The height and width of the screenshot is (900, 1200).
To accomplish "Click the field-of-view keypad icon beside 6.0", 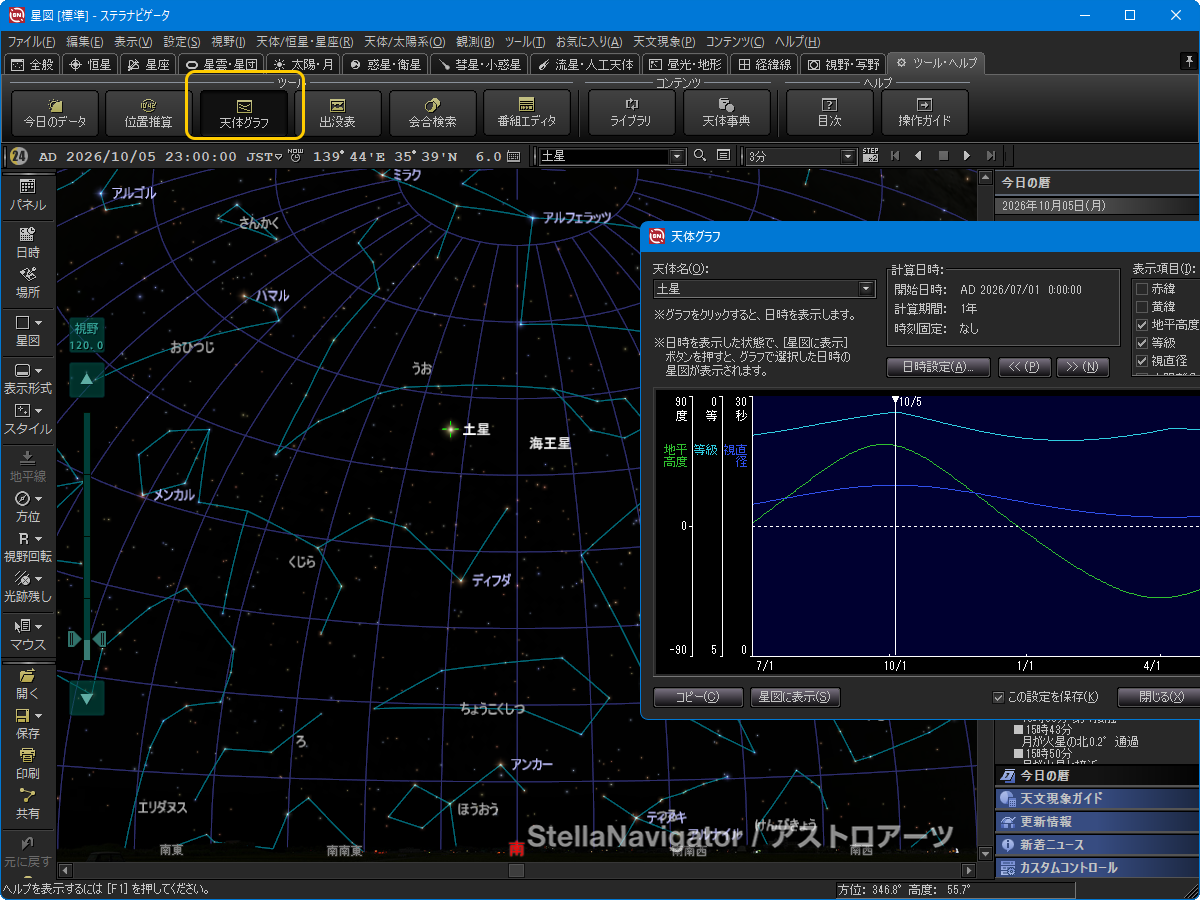I will point(514,156).
